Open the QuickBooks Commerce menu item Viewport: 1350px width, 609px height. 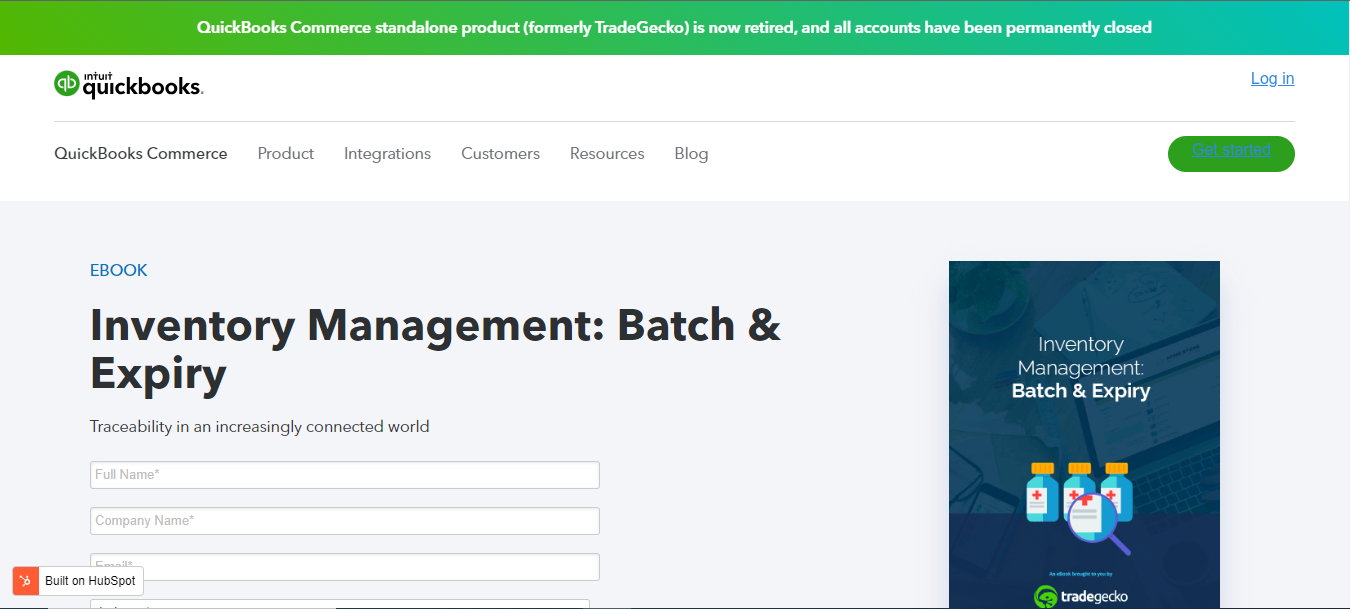click(141, 153)
